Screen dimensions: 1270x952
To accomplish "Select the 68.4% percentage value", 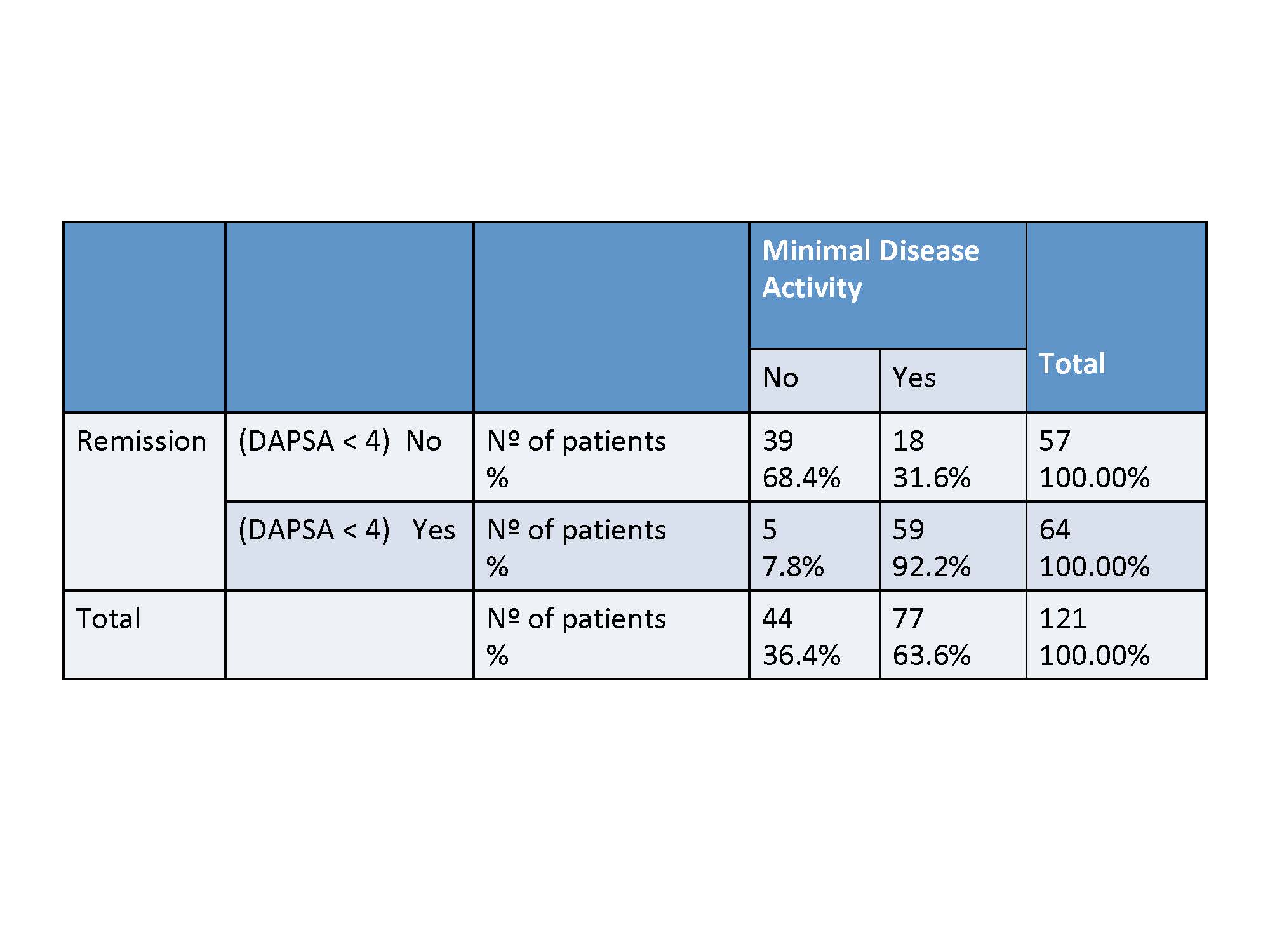I will click(x=801, y=478).
